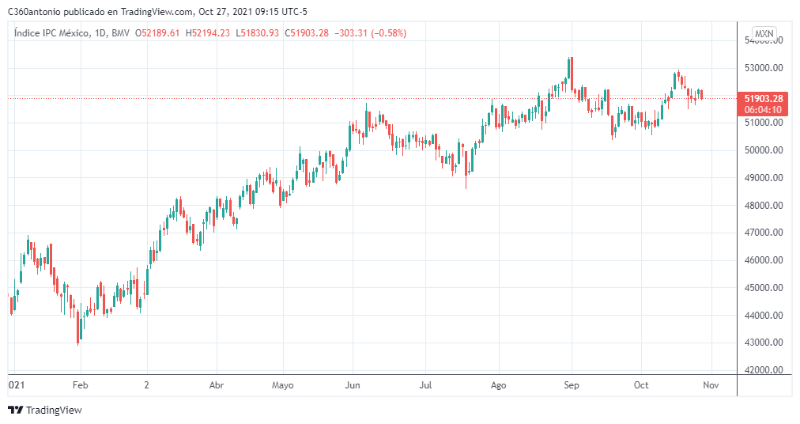
Task: Click the current price label 51903.28
Action: [x=763, y=98]
